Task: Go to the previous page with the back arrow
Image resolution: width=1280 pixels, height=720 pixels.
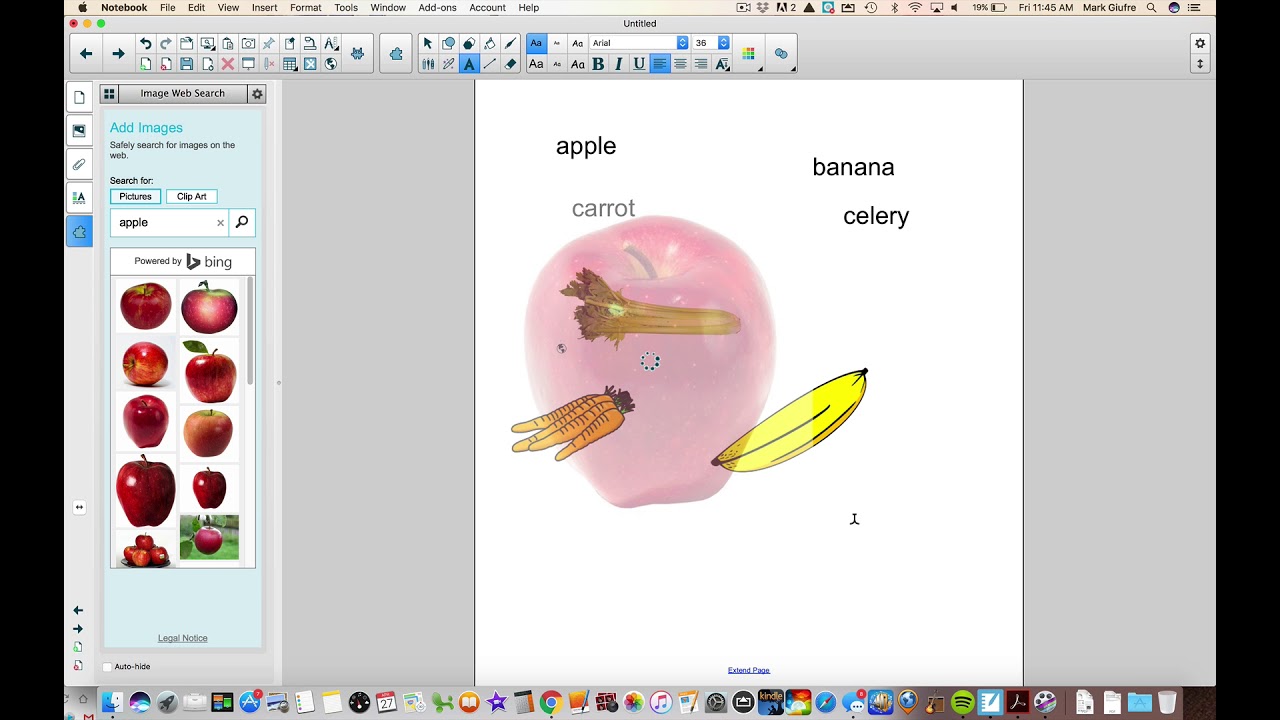Action: point(86,54)
